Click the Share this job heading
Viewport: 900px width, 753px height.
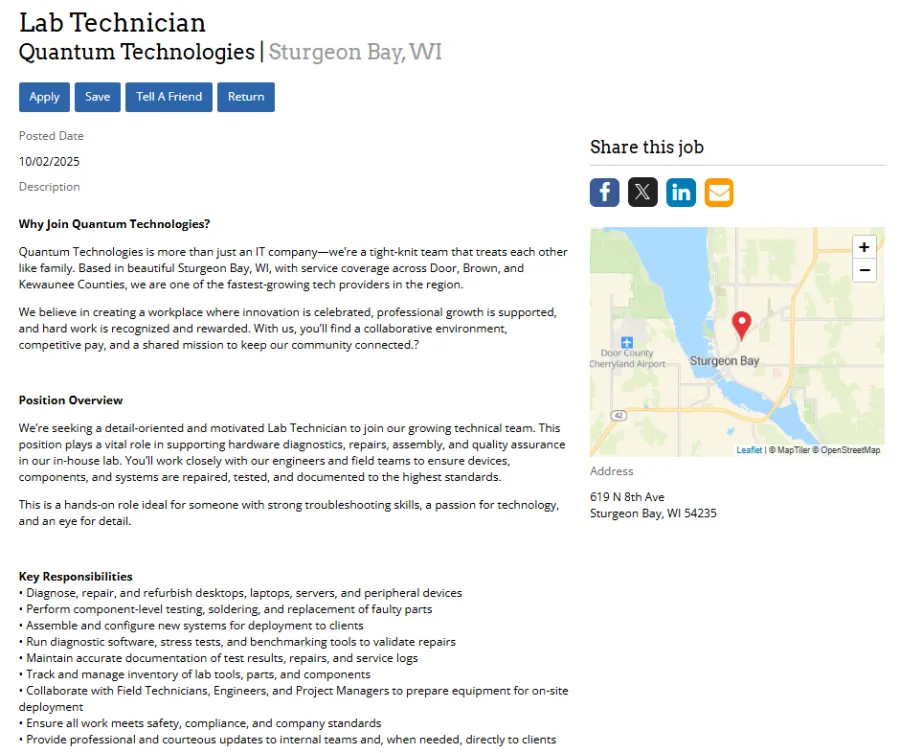[x=647, y=147]
